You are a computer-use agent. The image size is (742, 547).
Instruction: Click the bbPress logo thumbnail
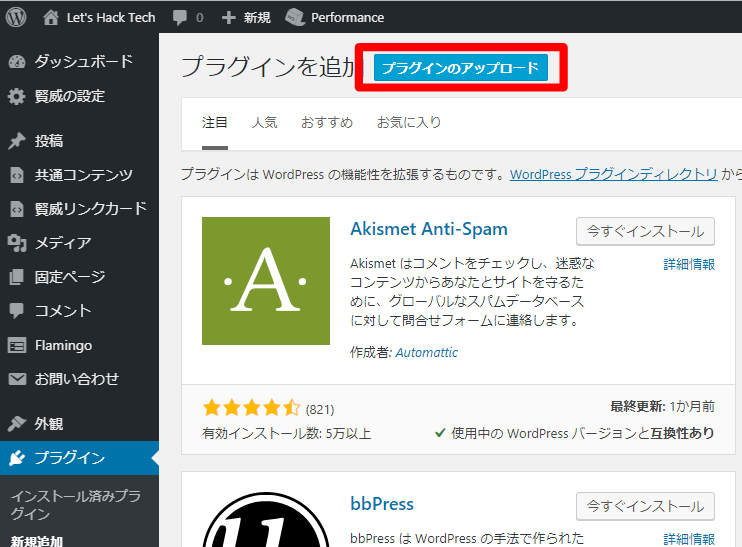tap(266, 520)
